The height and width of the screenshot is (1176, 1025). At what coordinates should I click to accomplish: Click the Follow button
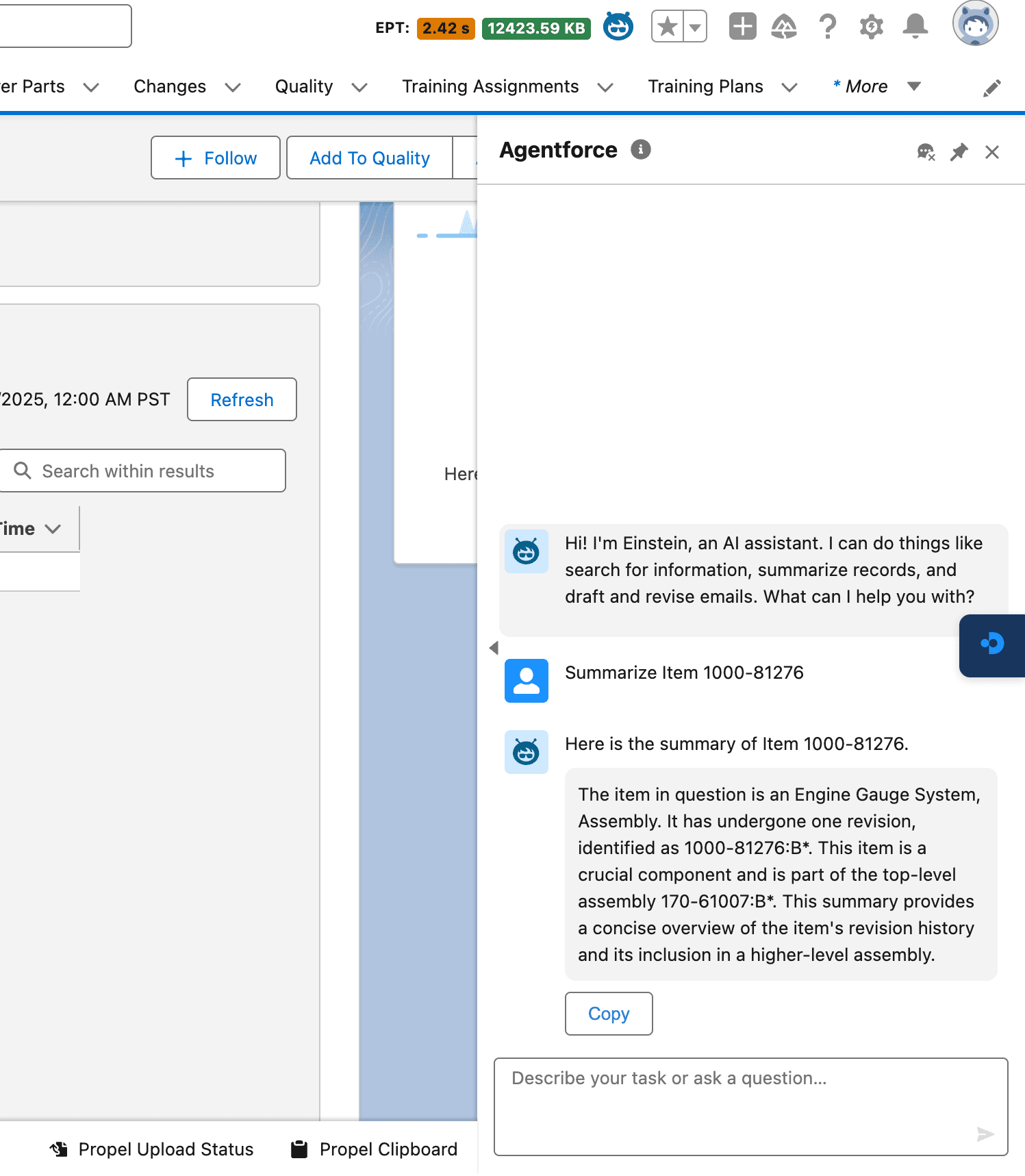pyautogui.click(x=216, y=158)
